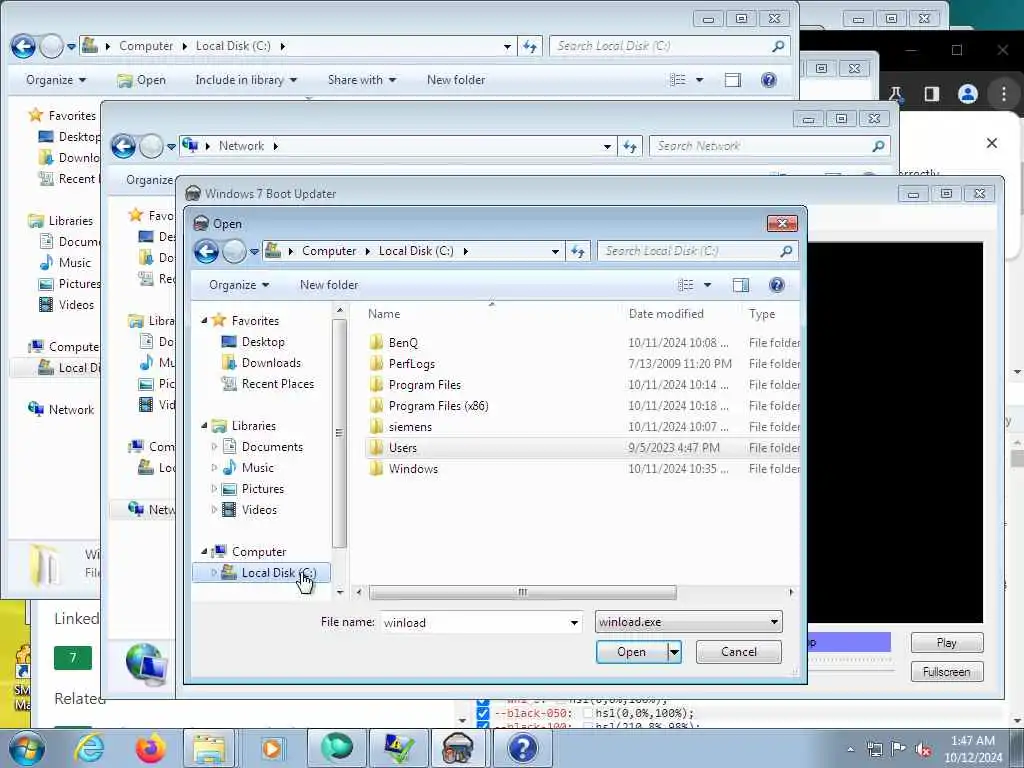The image size is (1024, 768).
Task: Click Open in the Local Disk Explorer toolbar
Action: pos(141,80)
